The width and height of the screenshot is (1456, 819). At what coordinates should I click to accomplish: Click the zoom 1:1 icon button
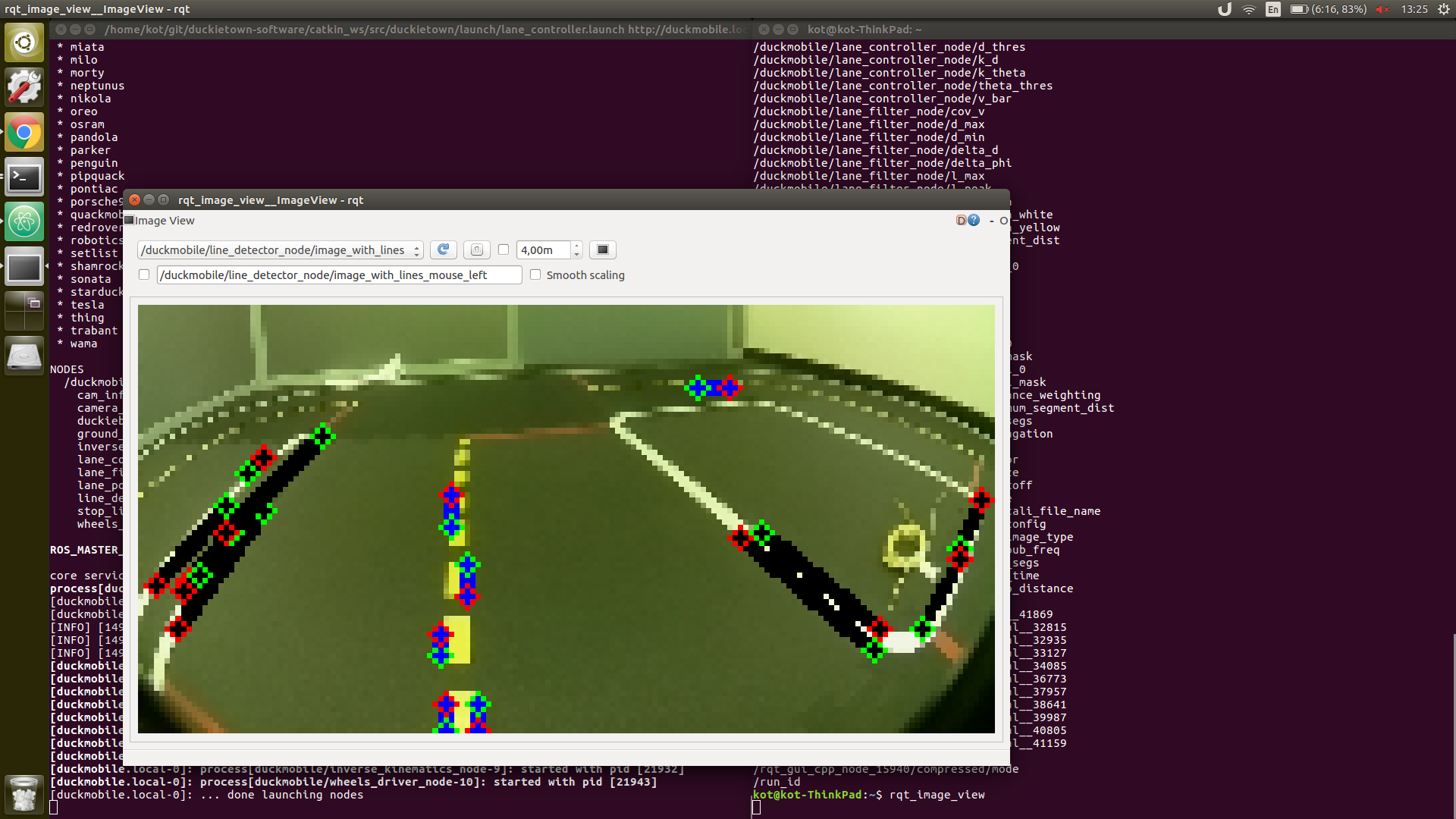point(476,249)
